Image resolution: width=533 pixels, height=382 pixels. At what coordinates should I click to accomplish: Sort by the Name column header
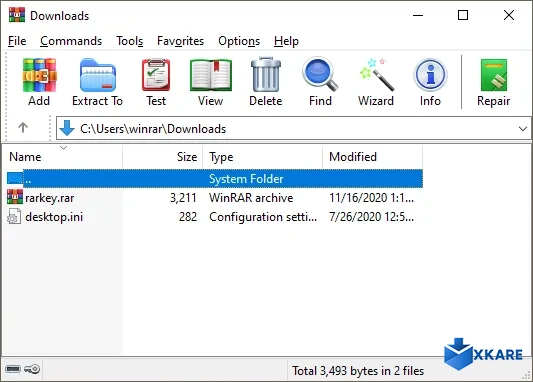[62, 157]
